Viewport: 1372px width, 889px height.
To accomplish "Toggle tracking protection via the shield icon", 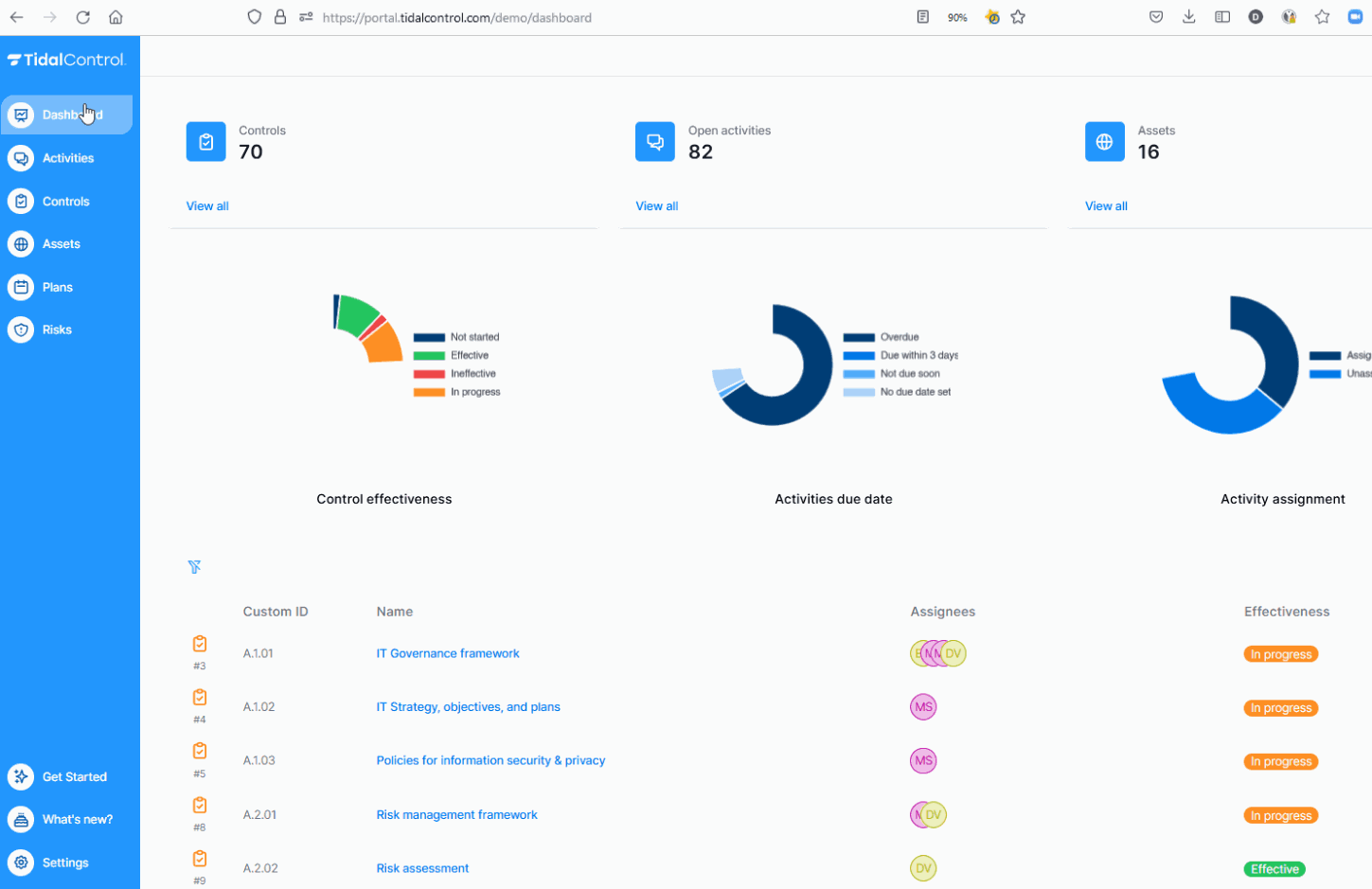I will [253, 16].
